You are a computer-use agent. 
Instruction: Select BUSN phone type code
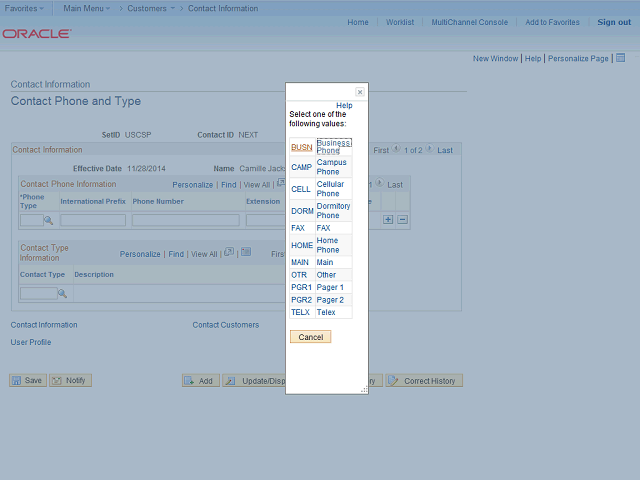pyautogui.click(x=302, y=147)
